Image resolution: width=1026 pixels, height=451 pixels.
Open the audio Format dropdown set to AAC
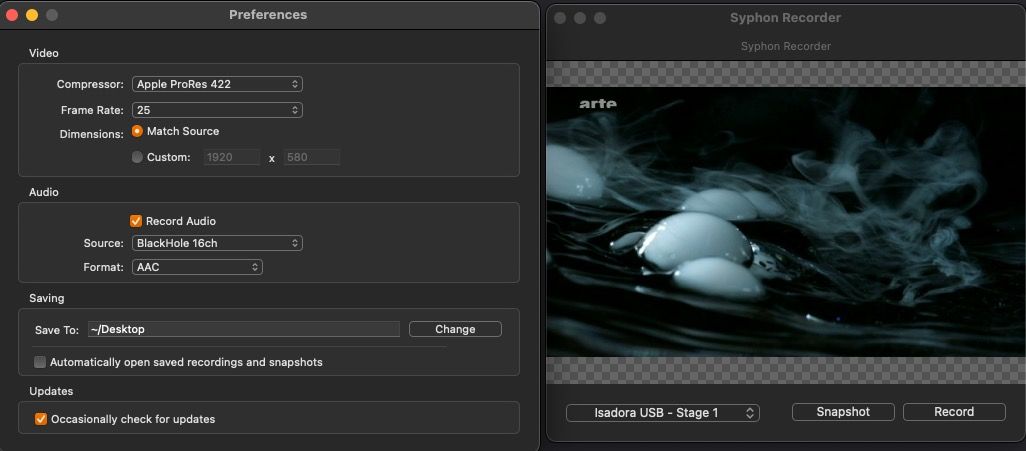point(197,267)
